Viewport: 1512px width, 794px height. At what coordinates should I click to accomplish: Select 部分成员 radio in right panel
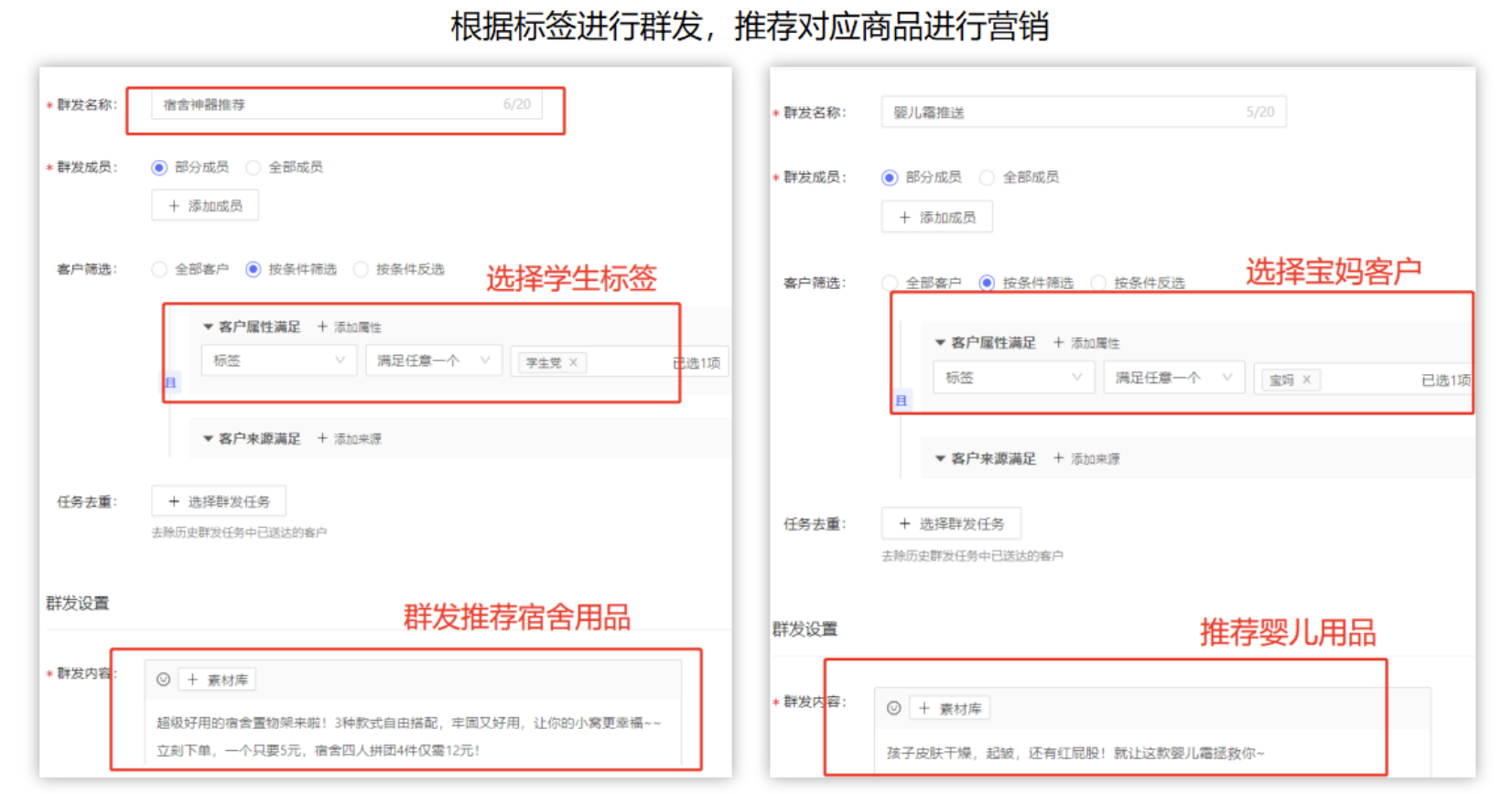(x=890, y=177)
